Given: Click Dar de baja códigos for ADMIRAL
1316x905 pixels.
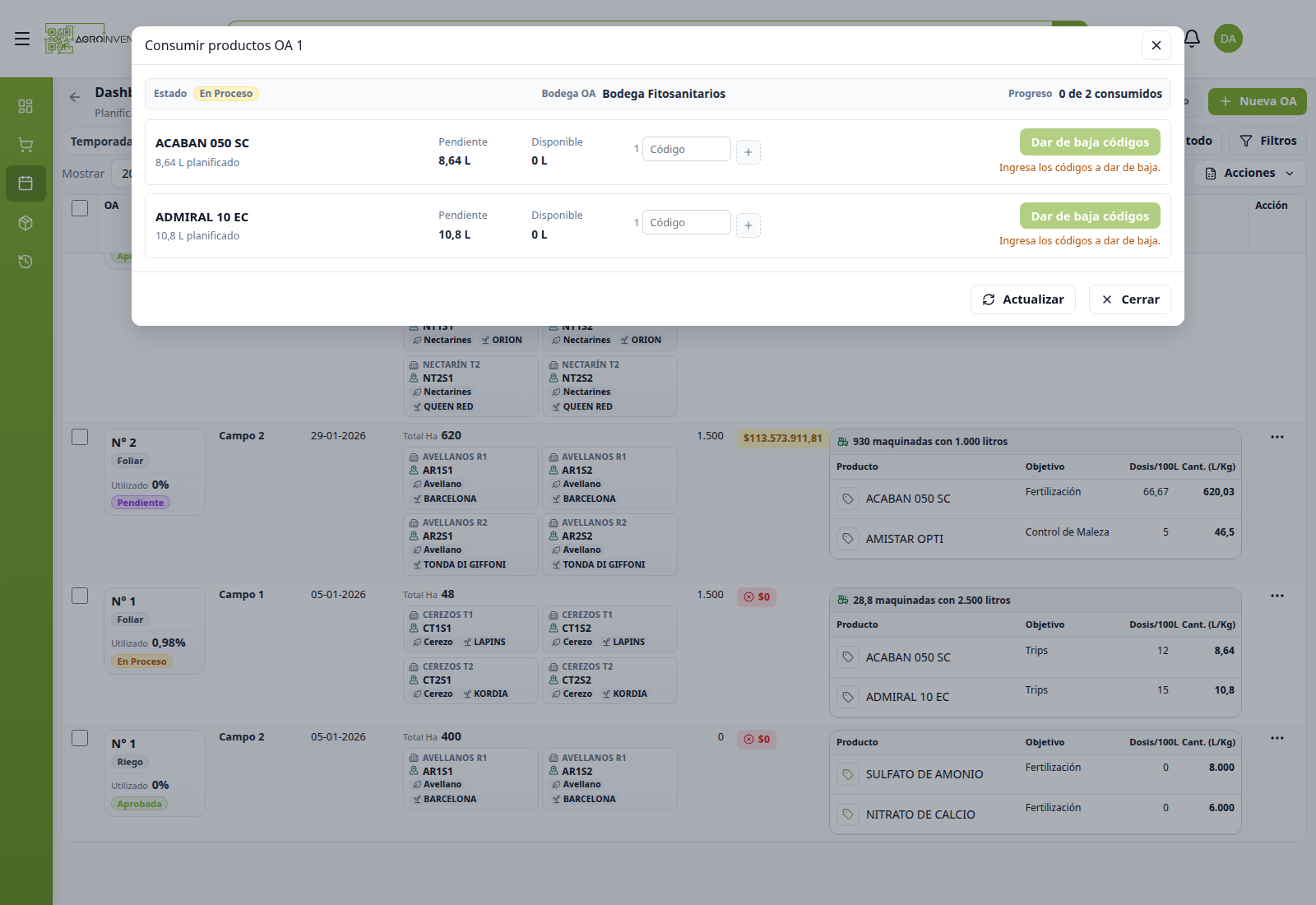Looking at the screenshot, I should click(x=1090, y=216).
